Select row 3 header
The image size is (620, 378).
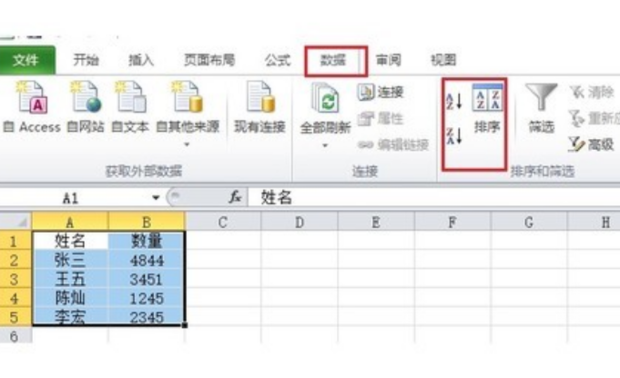click(x=15, y=279)
